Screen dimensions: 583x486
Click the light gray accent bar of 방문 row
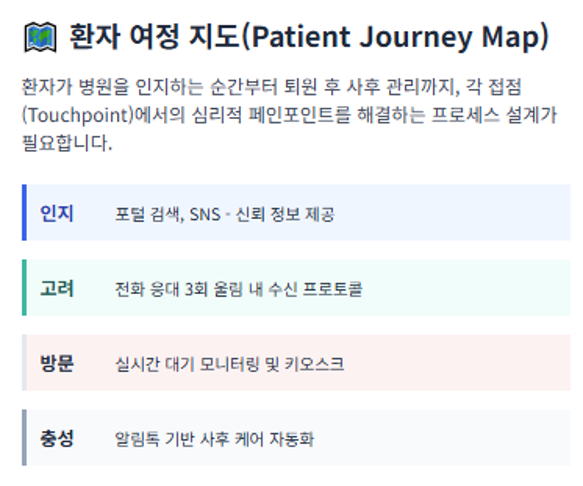pos(24,363)
